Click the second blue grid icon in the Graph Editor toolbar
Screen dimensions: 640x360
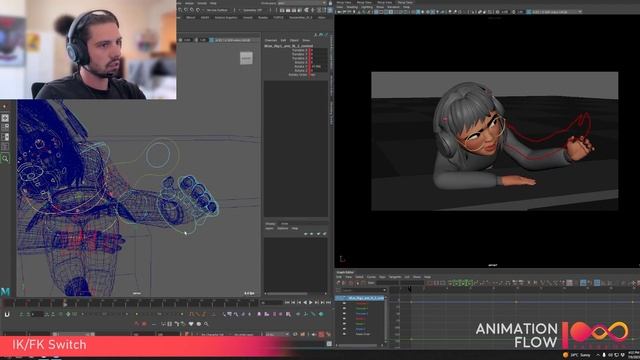[x=597, y=283]
